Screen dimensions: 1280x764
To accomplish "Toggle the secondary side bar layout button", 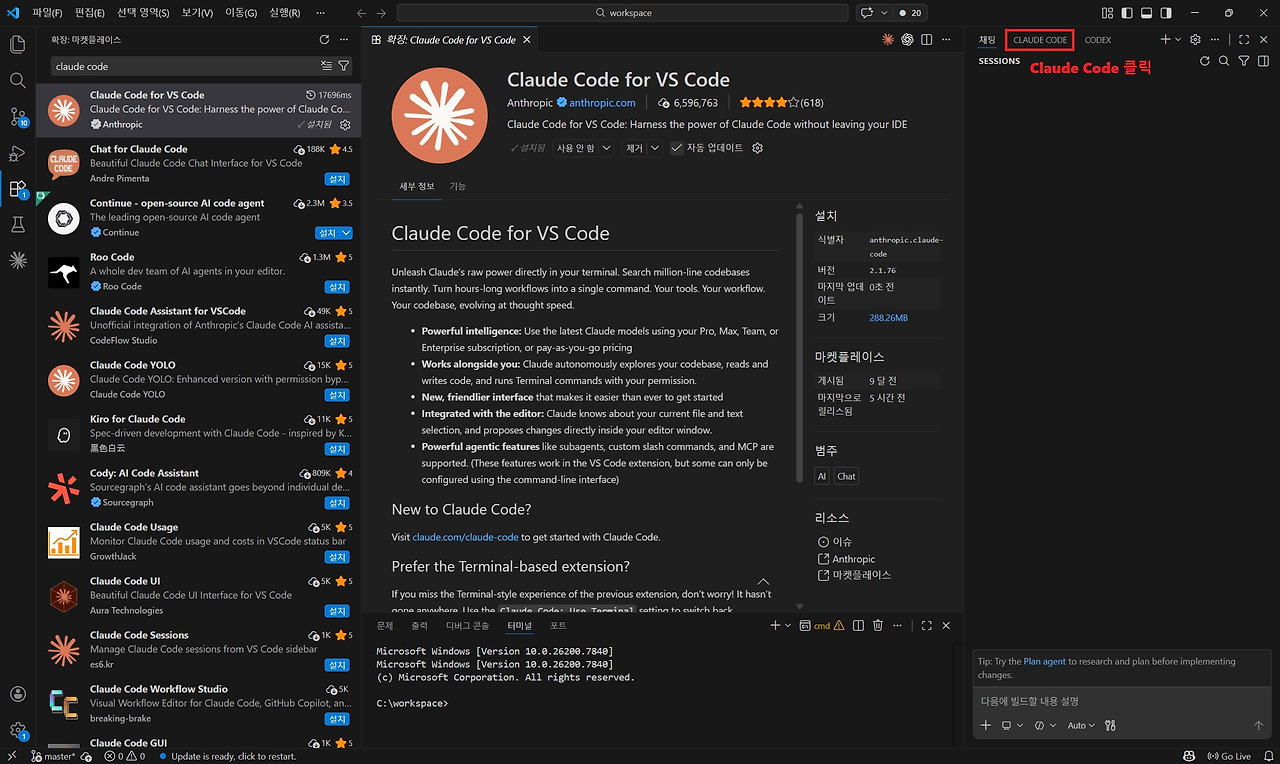I will pos(1165,13).
